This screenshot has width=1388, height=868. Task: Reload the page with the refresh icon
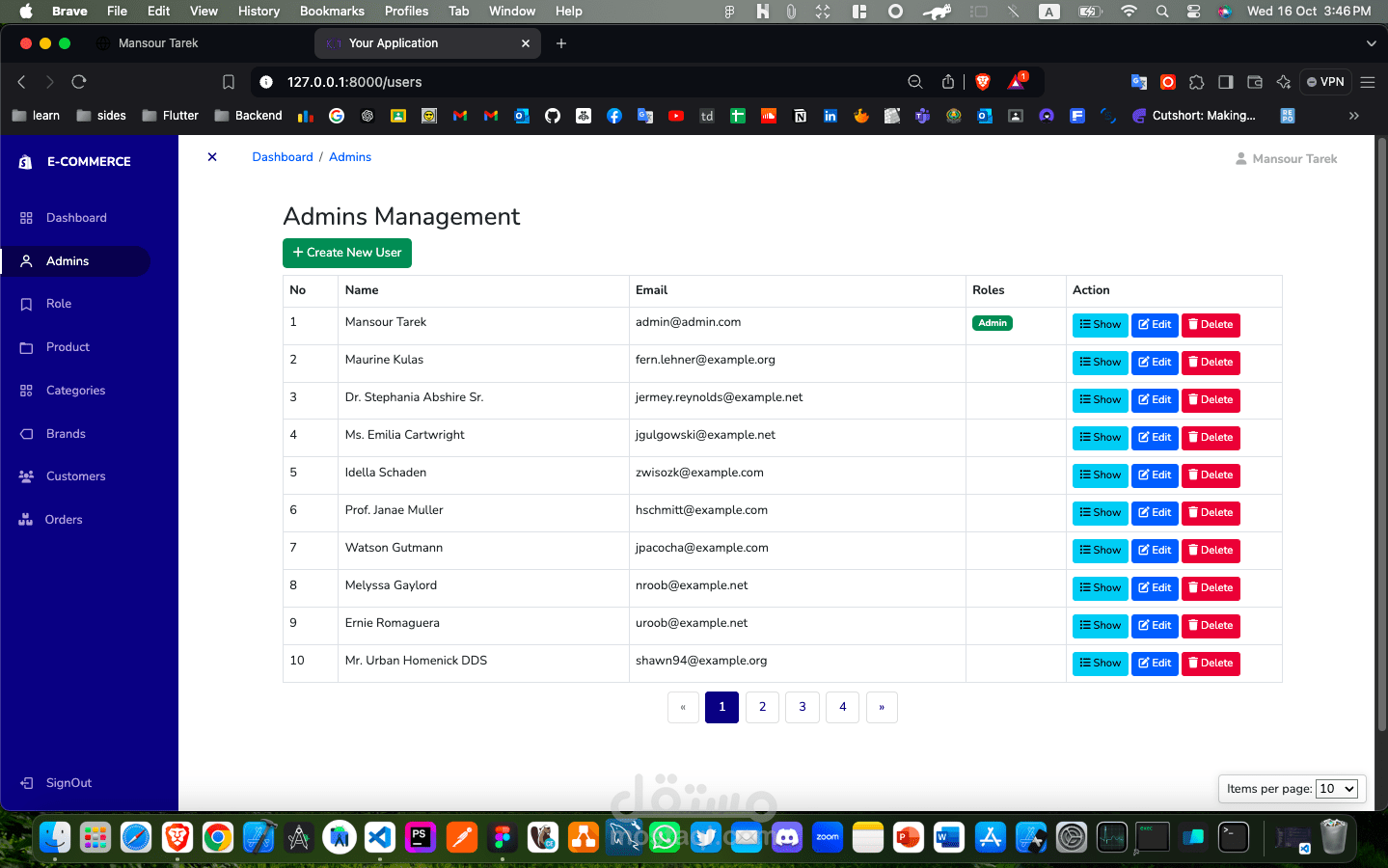79,82
